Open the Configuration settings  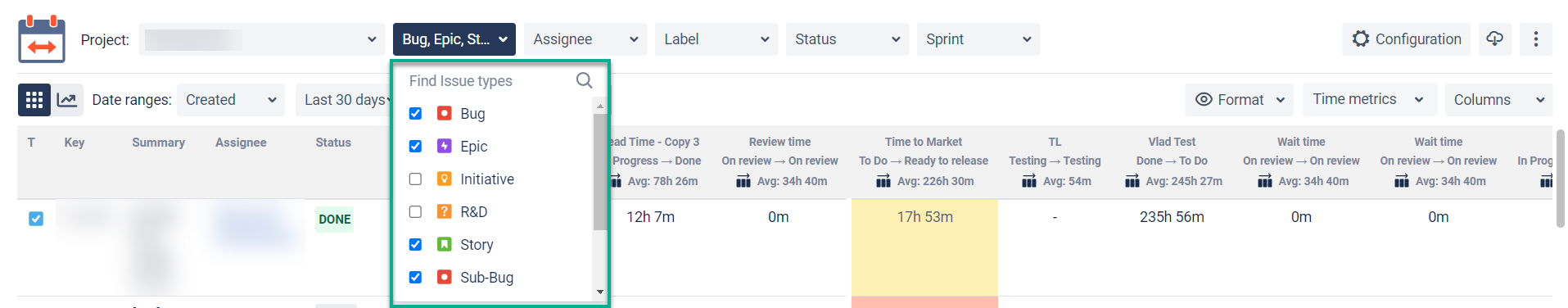coord(1406,39)
